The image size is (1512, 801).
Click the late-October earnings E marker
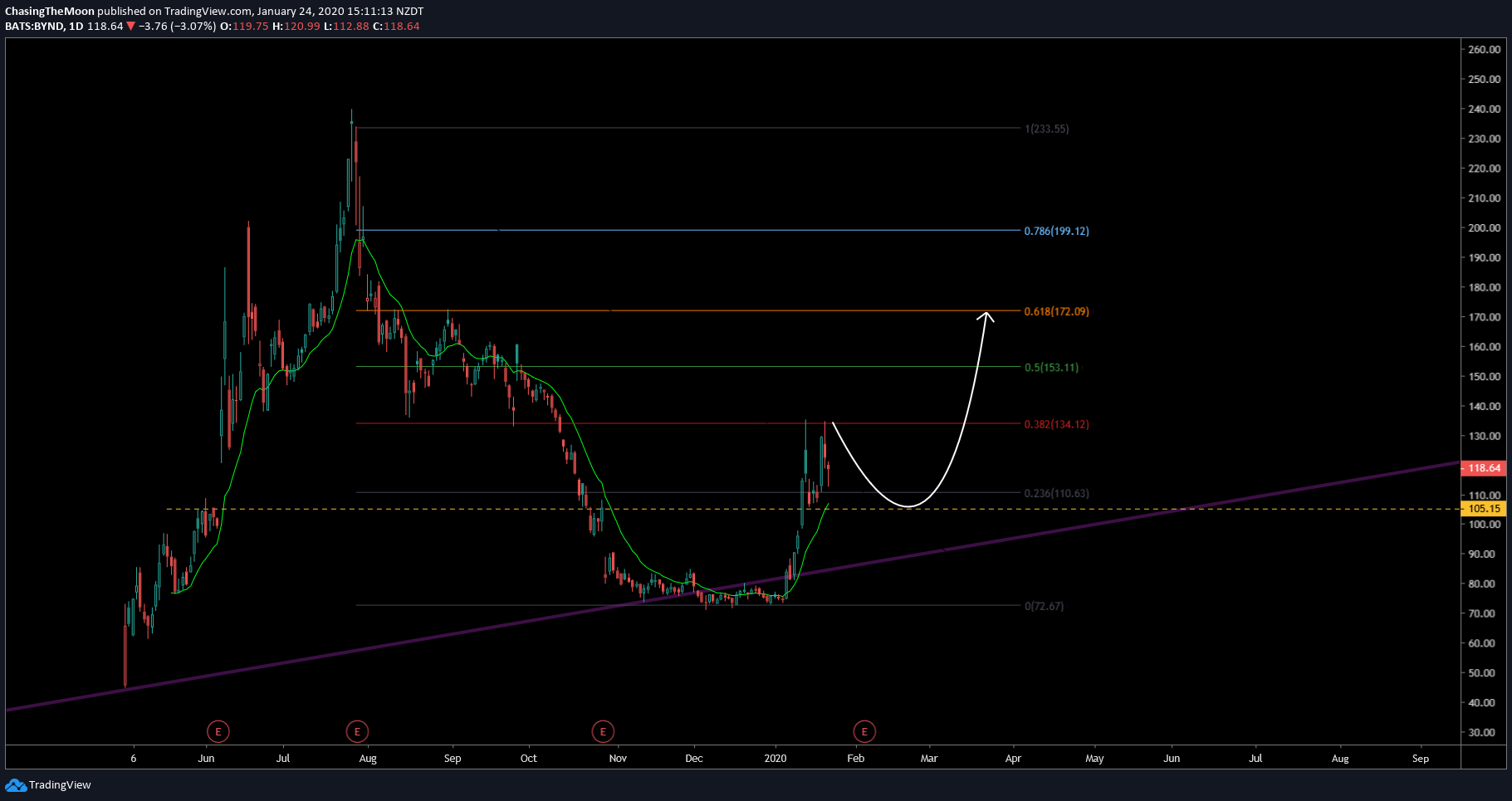click(603, 731)
